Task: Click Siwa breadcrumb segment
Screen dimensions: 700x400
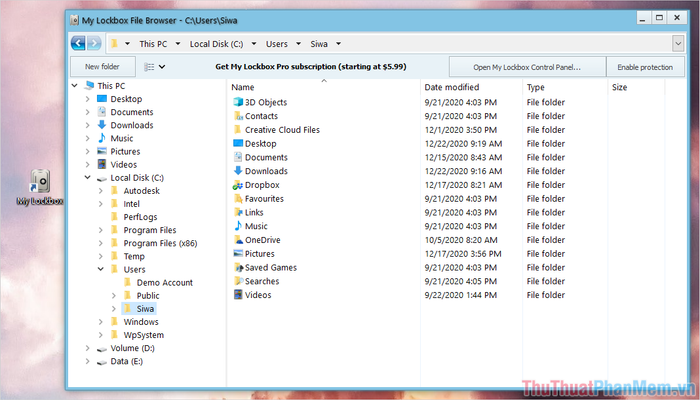Action: point(319,44)
